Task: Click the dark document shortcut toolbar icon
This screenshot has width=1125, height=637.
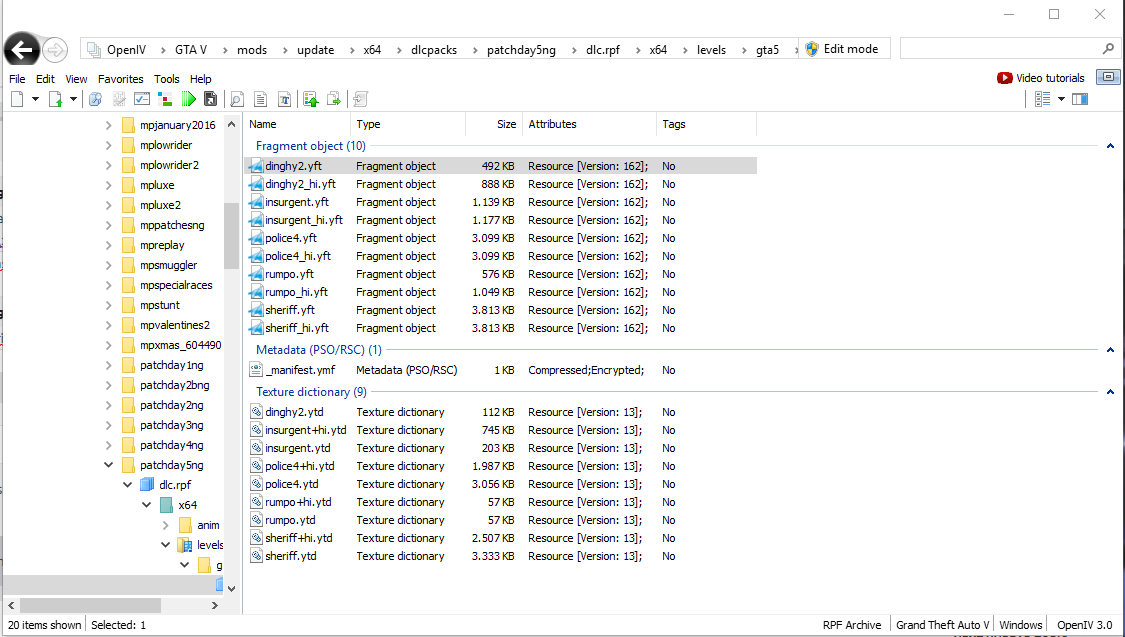Action: click(x=210, y=99)
